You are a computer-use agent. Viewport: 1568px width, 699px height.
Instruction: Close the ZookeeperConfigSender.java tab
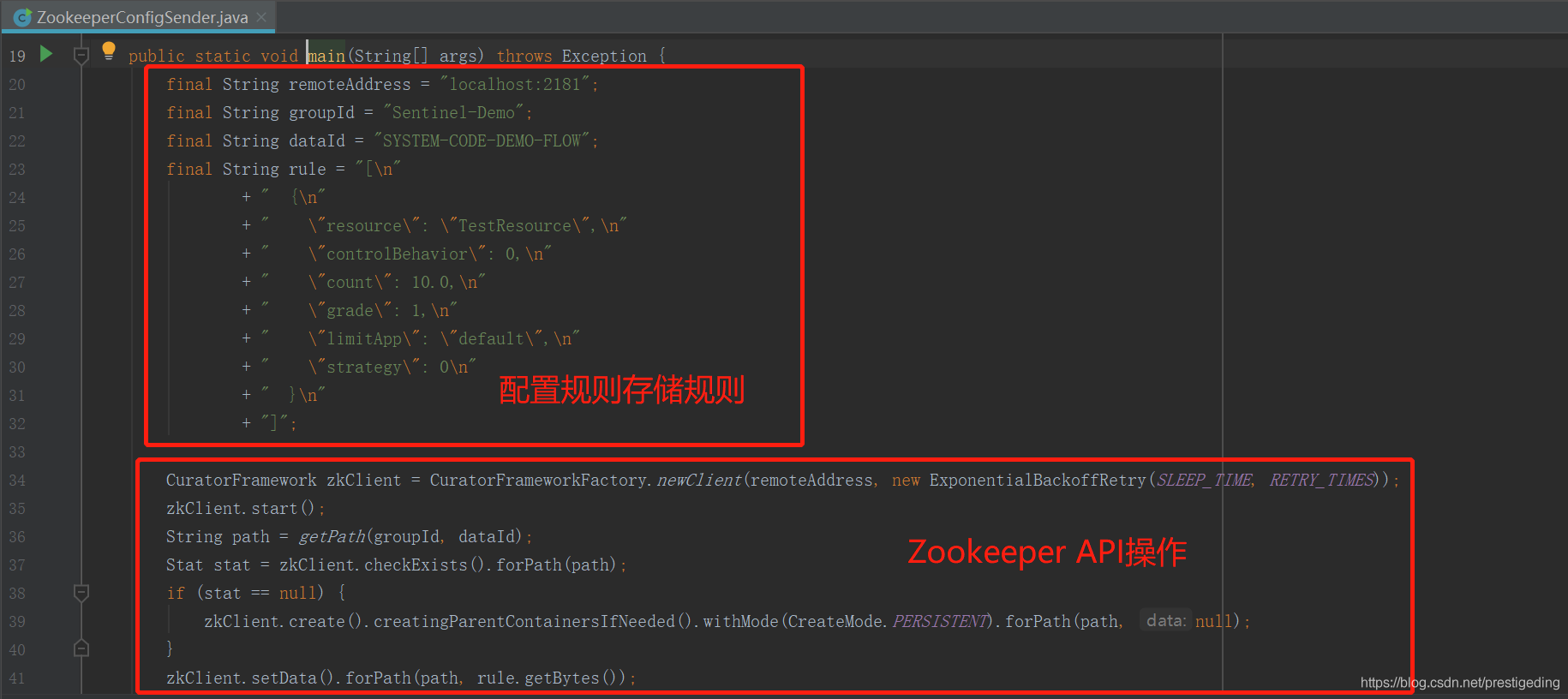pos(261,17)
